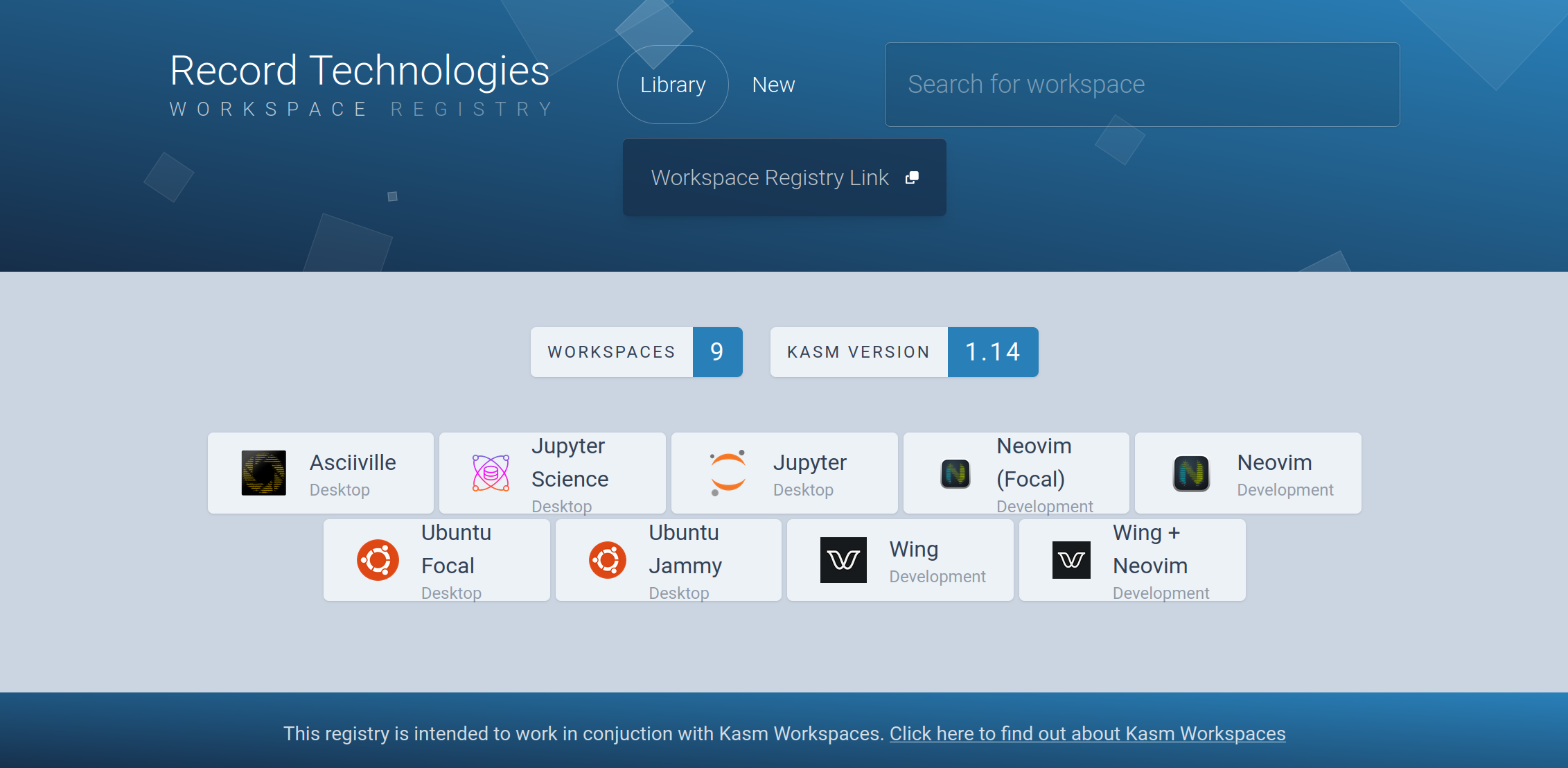Click the Wing workspace logo icon

[843, 560]
